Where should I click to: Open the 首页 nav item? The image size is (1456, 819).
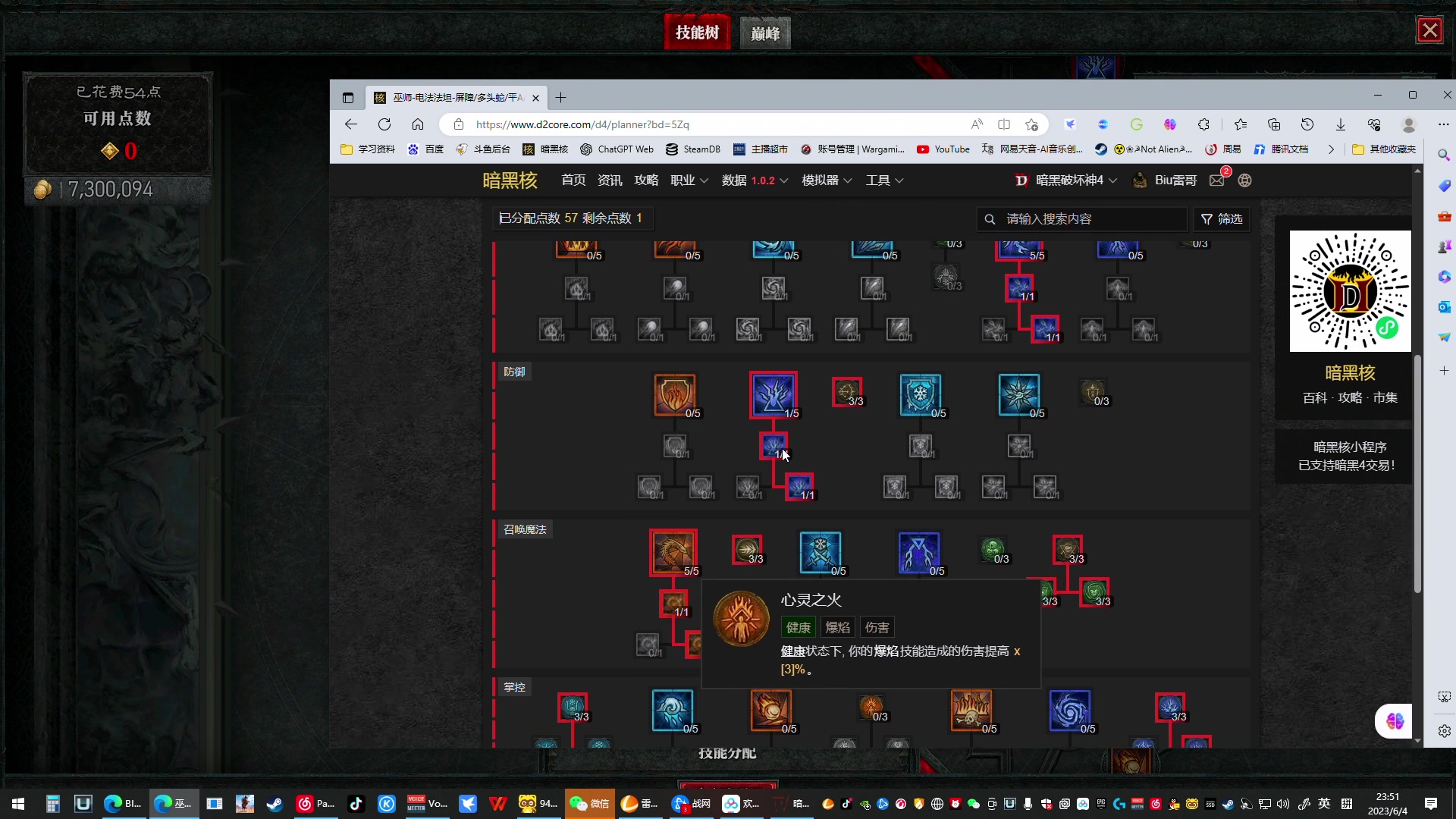573,180
